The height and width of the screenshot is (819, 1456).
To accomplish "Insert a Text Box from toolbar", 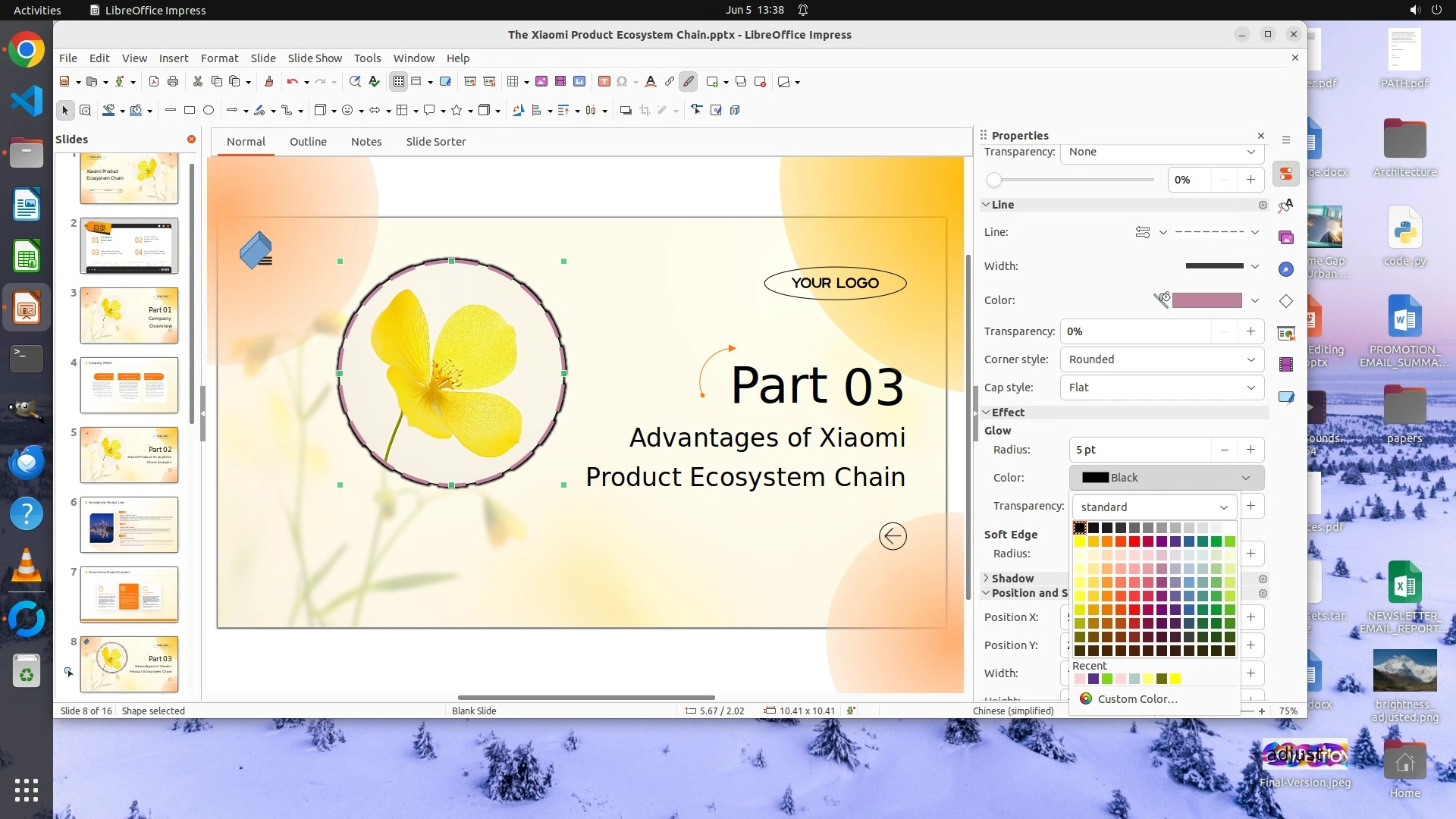I will point(604,82).
